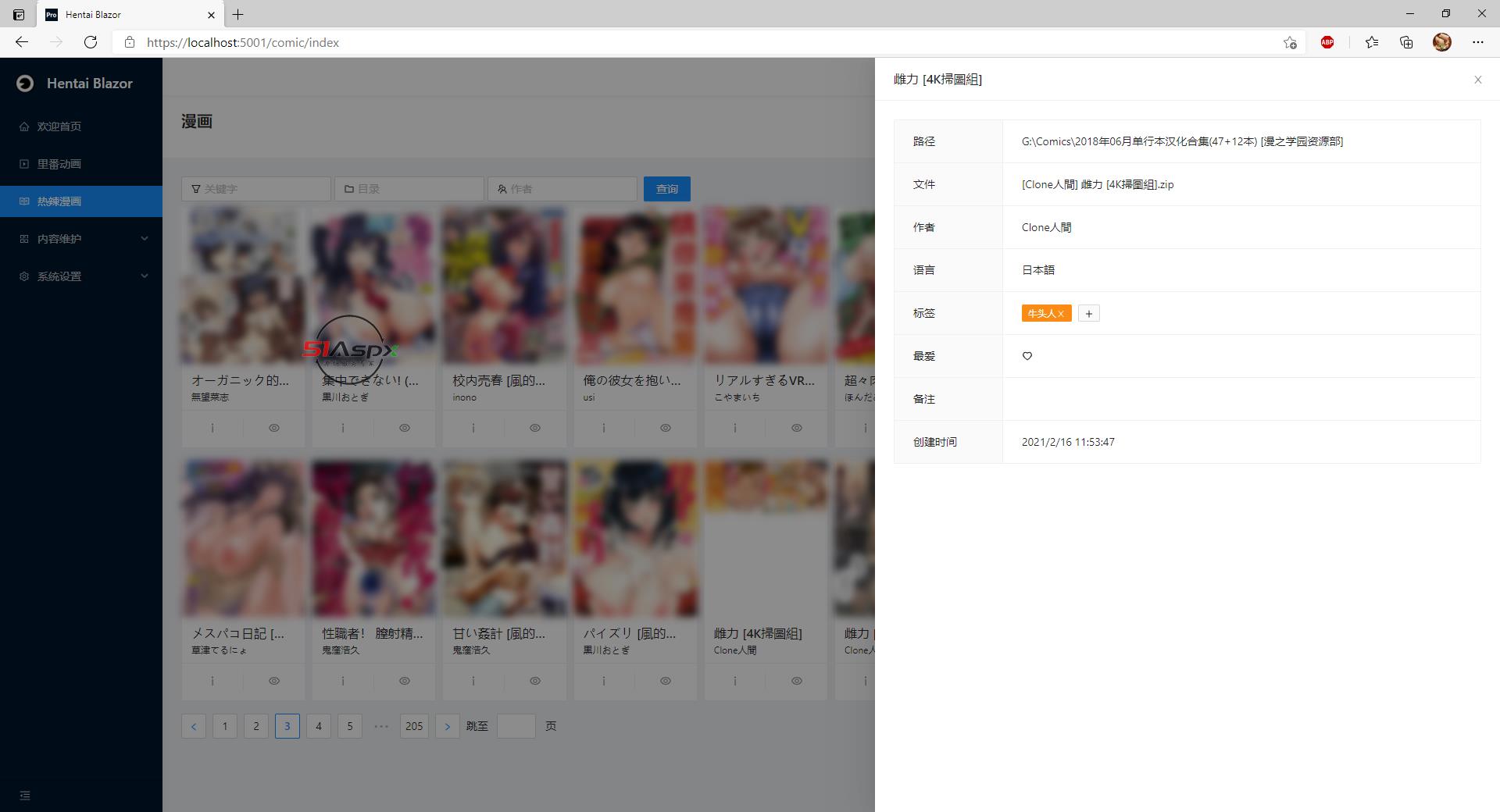Screen dimensions: 1500x812
Task: Preview 校内売春 comic via eye icon
Action: pos(535,428)
